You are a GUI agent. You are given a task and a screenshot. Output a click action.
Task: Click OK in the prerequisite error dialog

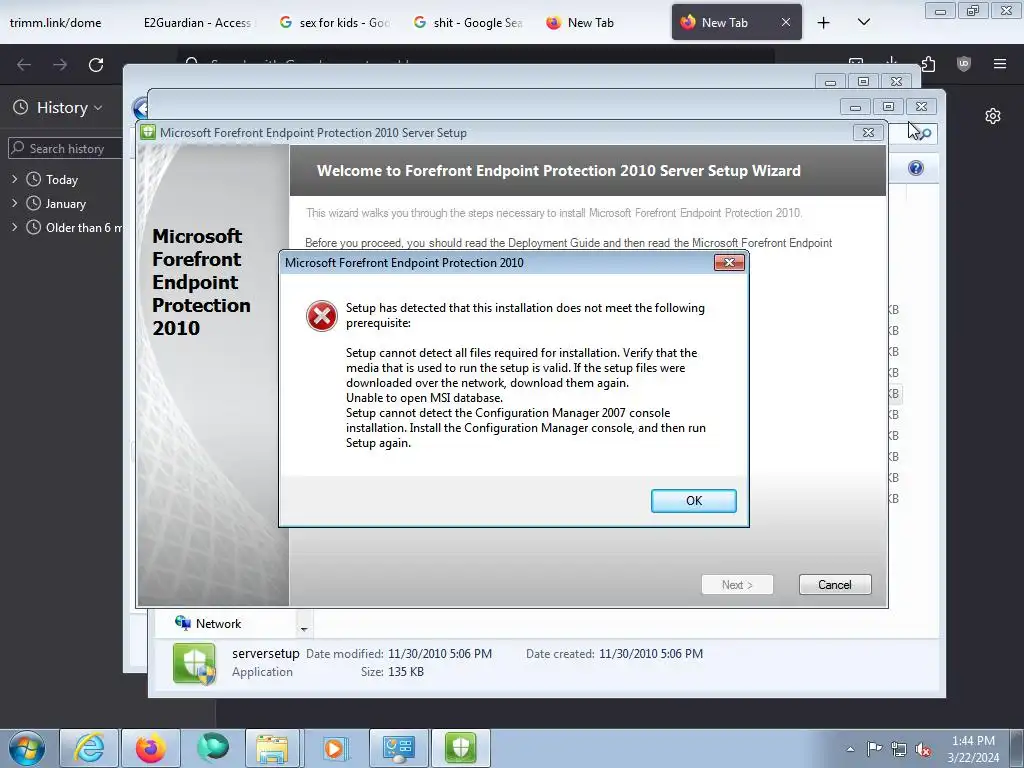pos(694,500)
